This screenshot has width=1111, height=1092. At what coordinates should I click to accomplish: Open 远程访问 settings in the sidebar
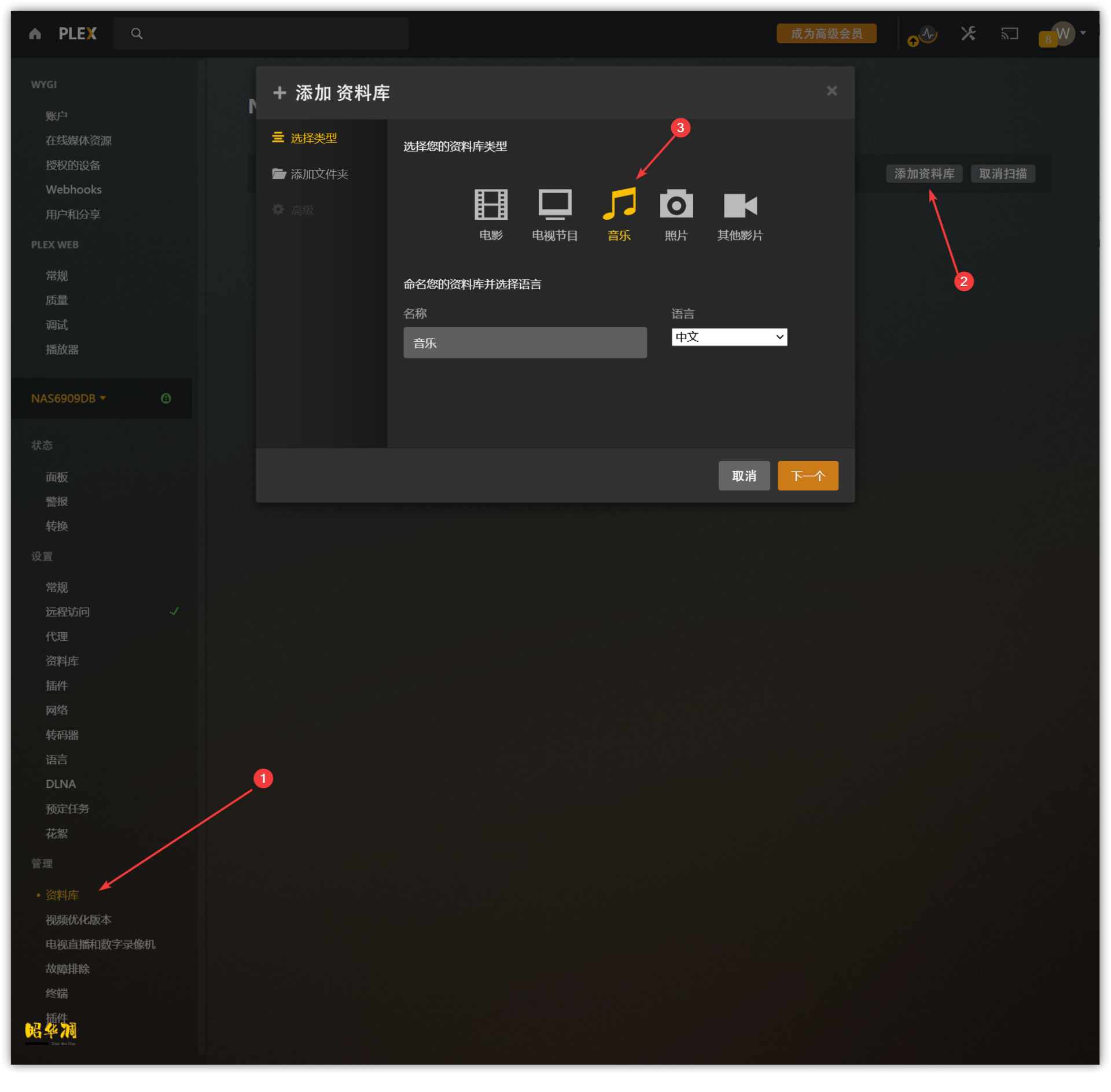(x=68, y=611)
